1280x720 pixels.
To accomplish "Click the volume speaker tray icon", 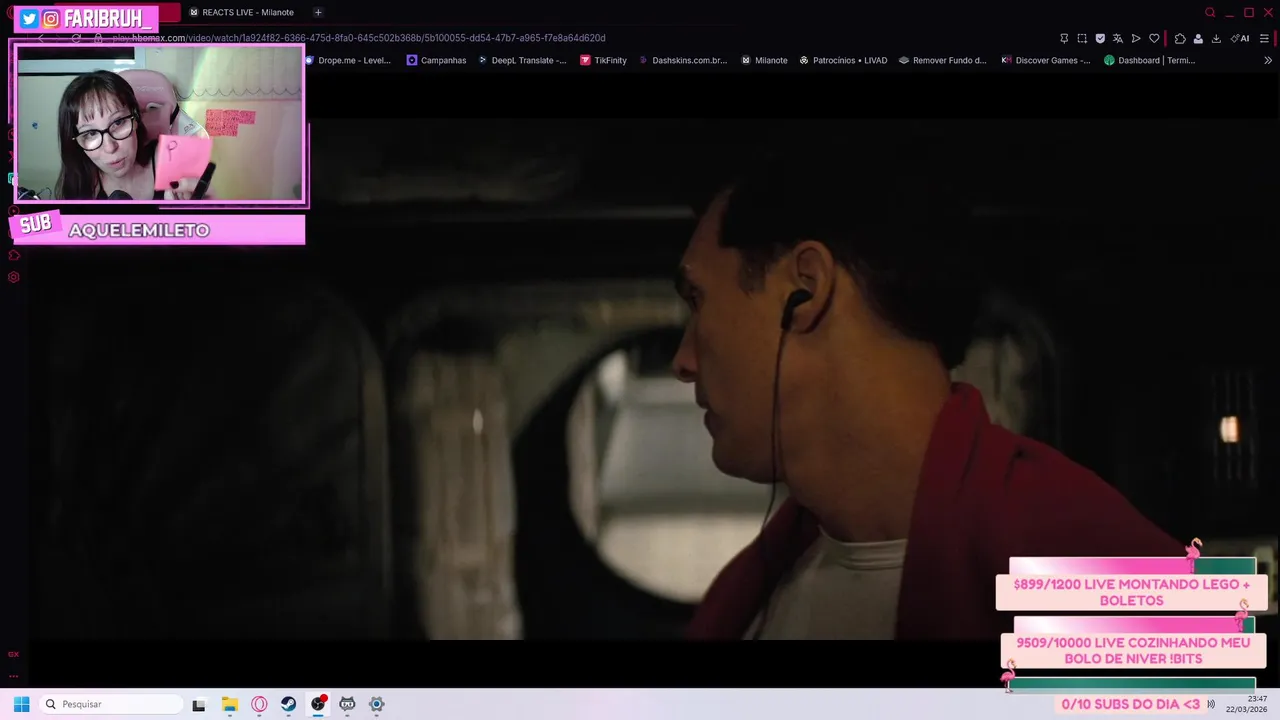I will coord(1211,704).
